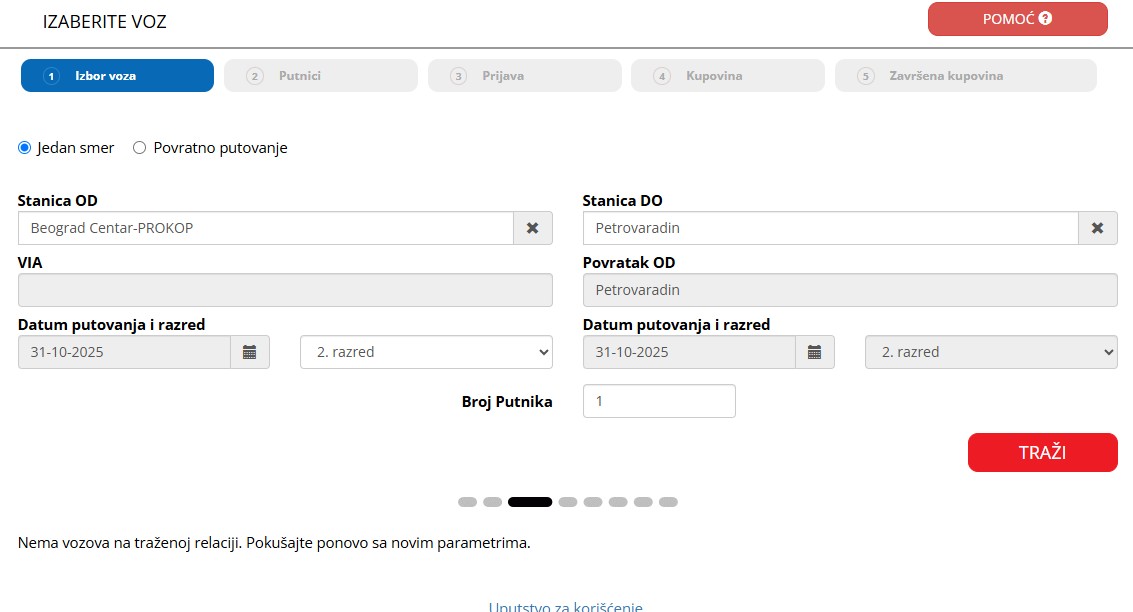Expand the departure class 2. razred dropdown
1133x612 pixels.
click(x=426, y=352)
